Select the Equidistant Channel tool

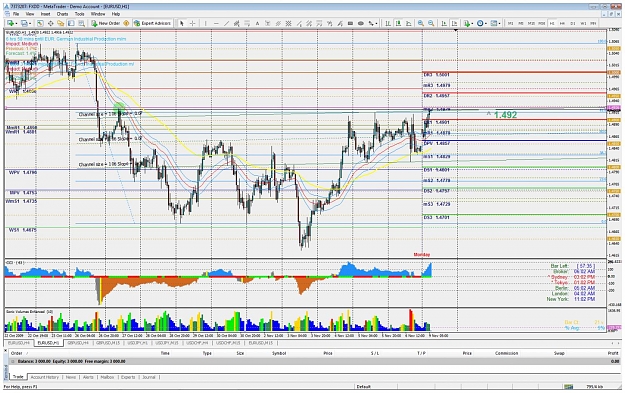pyautogui.click(x=237, y=23)
